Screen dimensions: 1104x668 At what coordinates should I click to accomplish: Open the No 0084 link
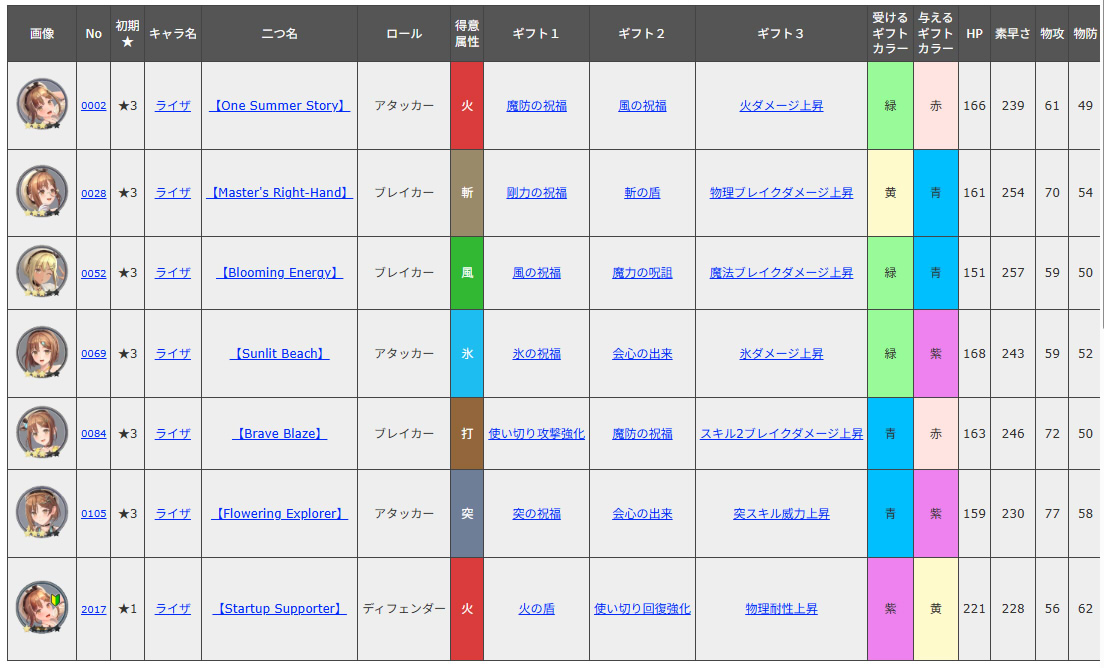click(x=94, y=434)
